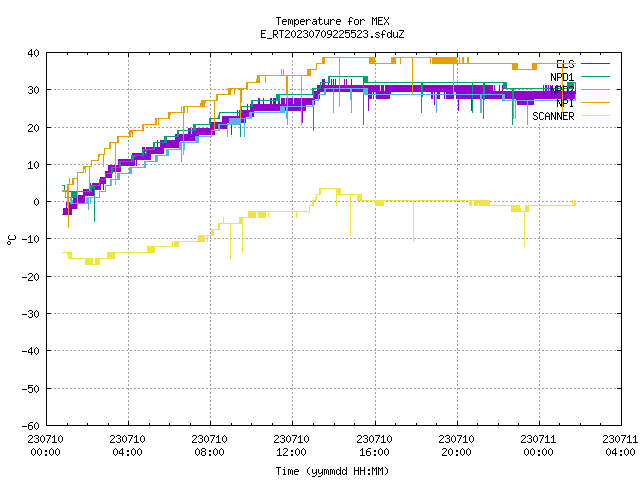Select x-axis tick label 230710 00:00

pyautogui.click(x=45, y=445)
